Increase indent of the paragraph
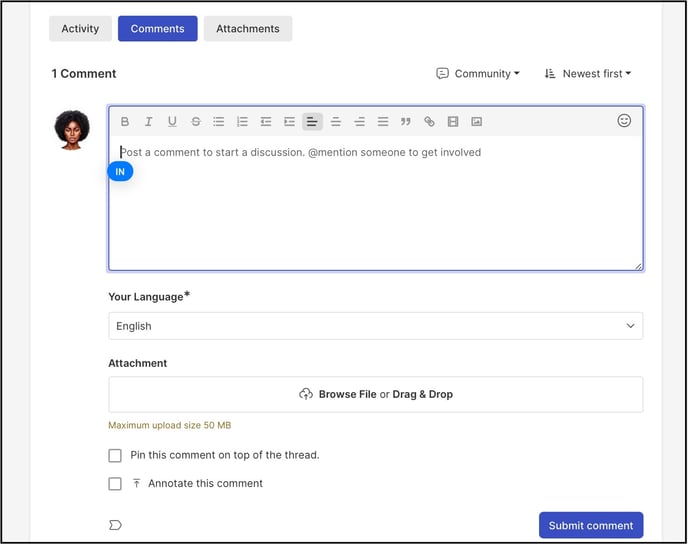The image size is (688, 545). 289,122
